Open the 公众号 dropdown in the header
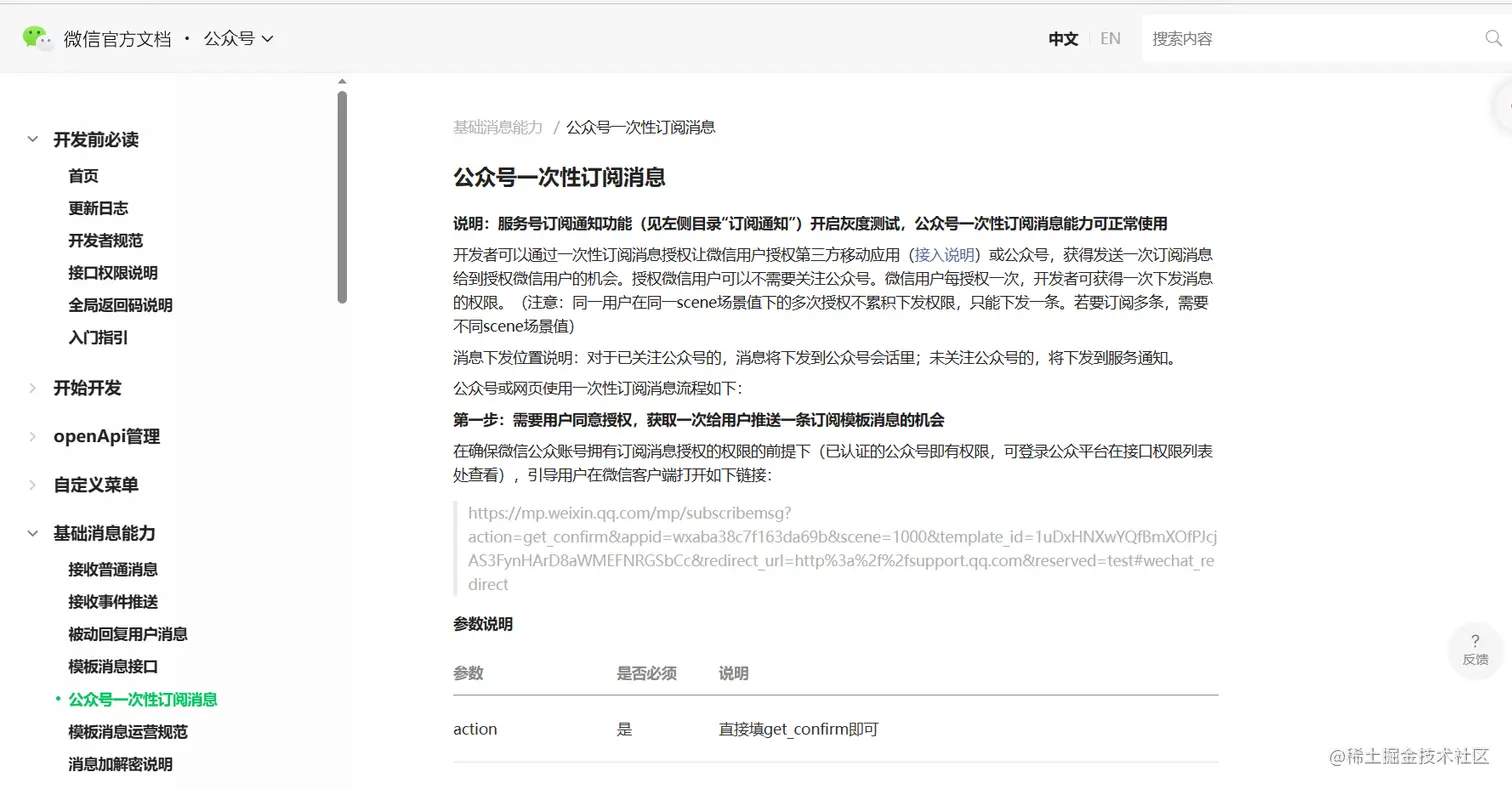The width and height of the screenshot is (1512, 789). 239,39
